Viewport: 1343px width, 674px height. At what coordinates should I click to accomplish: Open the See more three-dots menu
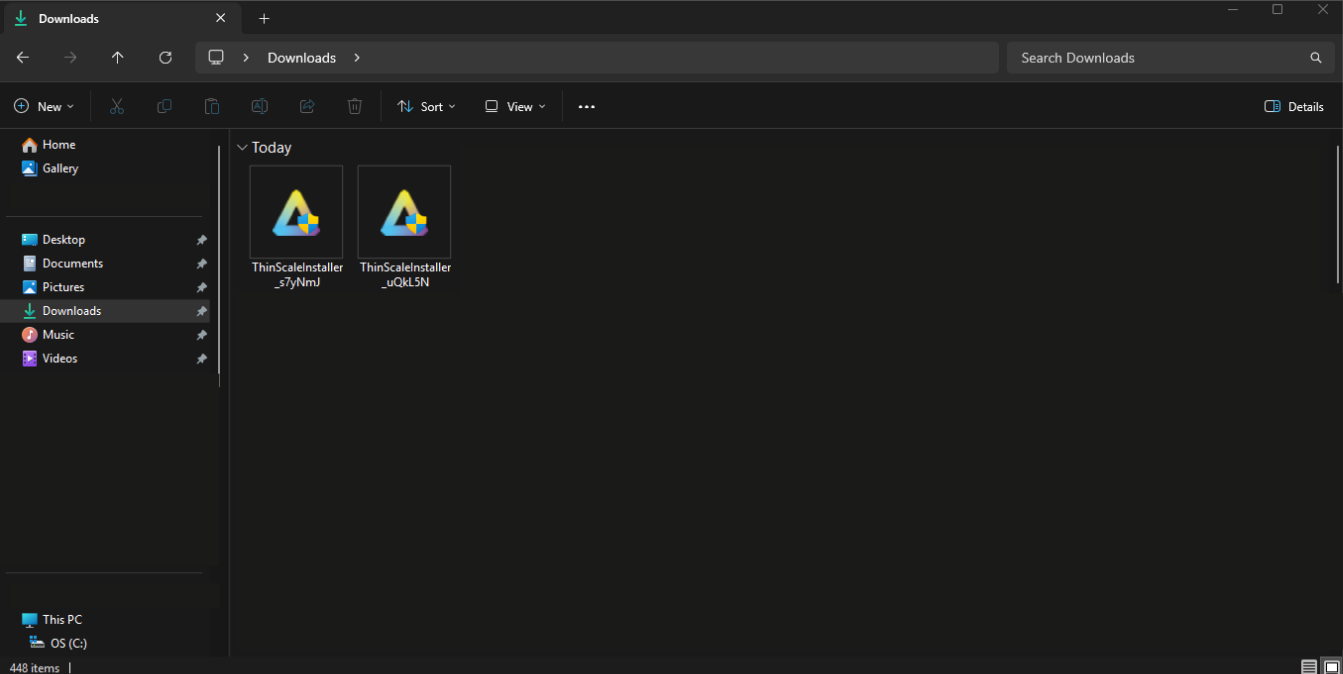pos(587,106)
